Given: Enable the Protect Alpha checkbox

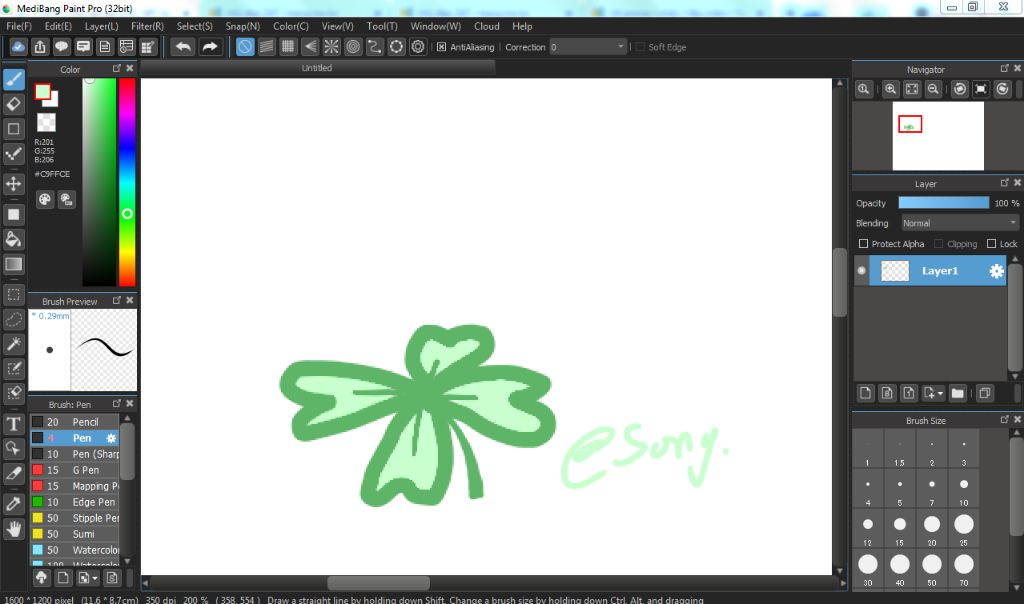Looking at the screenshot, I should click(863, 244).
